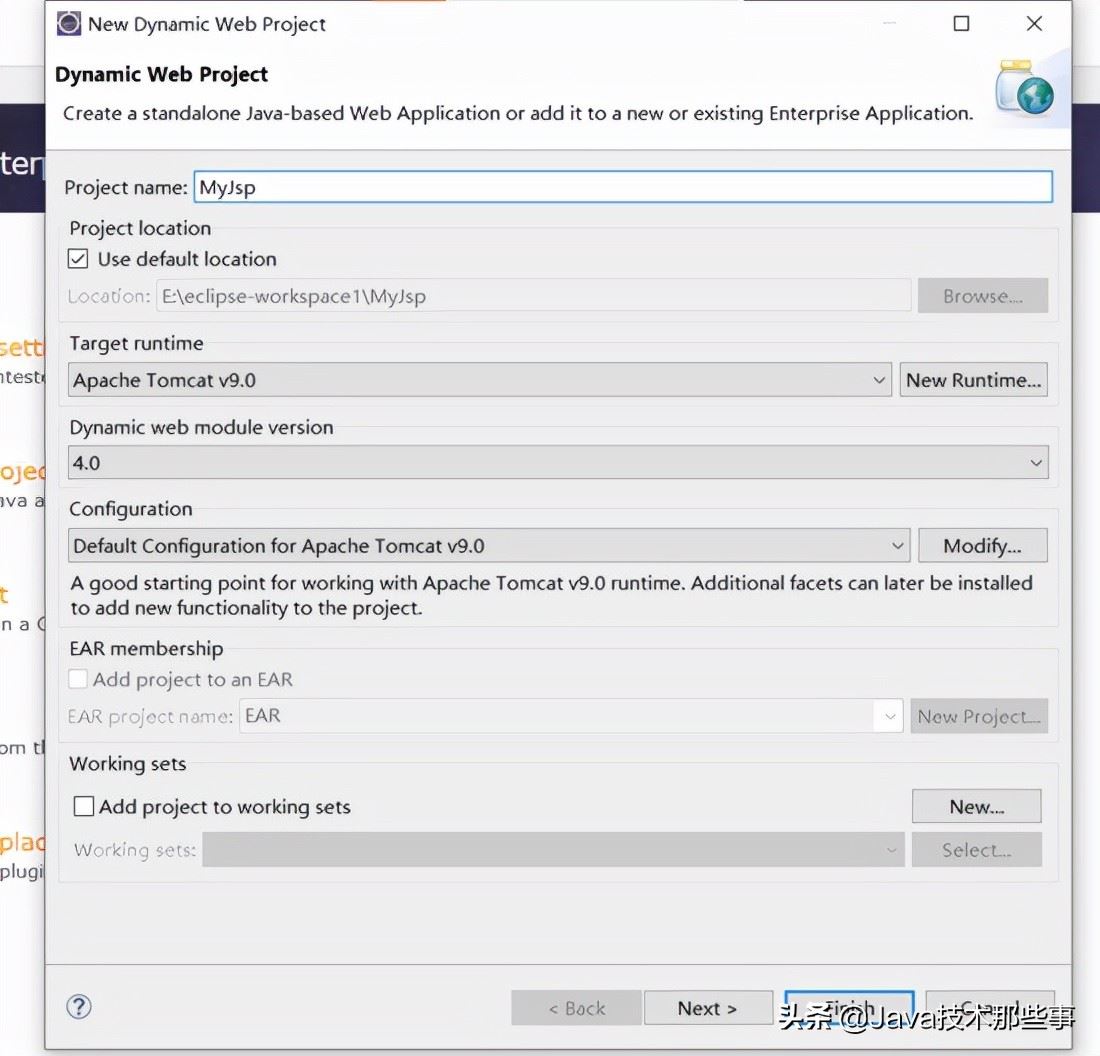Open the Target runtime dropdown
Viewport: 1100px width, 1056px height.
click(x=878, y=381)
